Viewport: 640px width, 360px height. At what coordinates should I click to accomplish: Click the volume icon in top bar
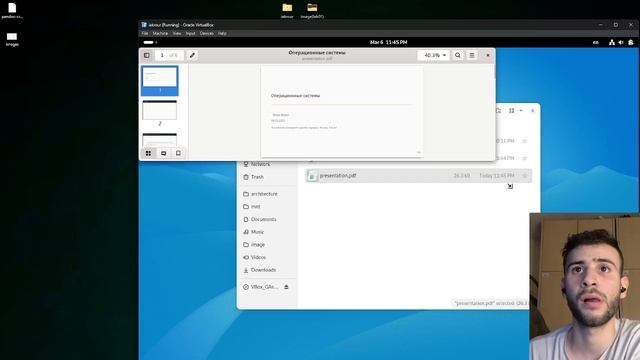pos(621,42)
